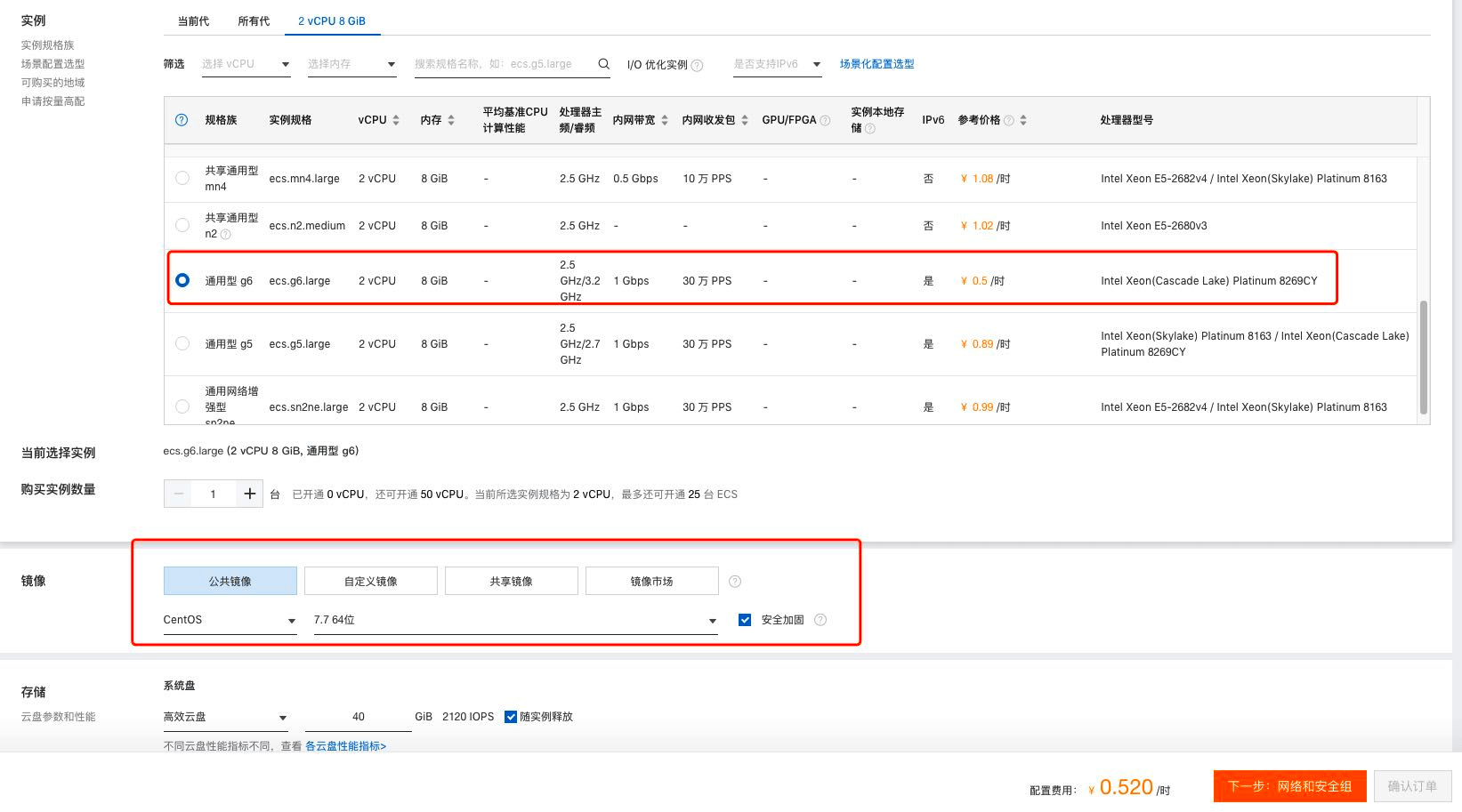Open help icon beside I/O 优化实例

pyautogui.click(x=698, y=65)
